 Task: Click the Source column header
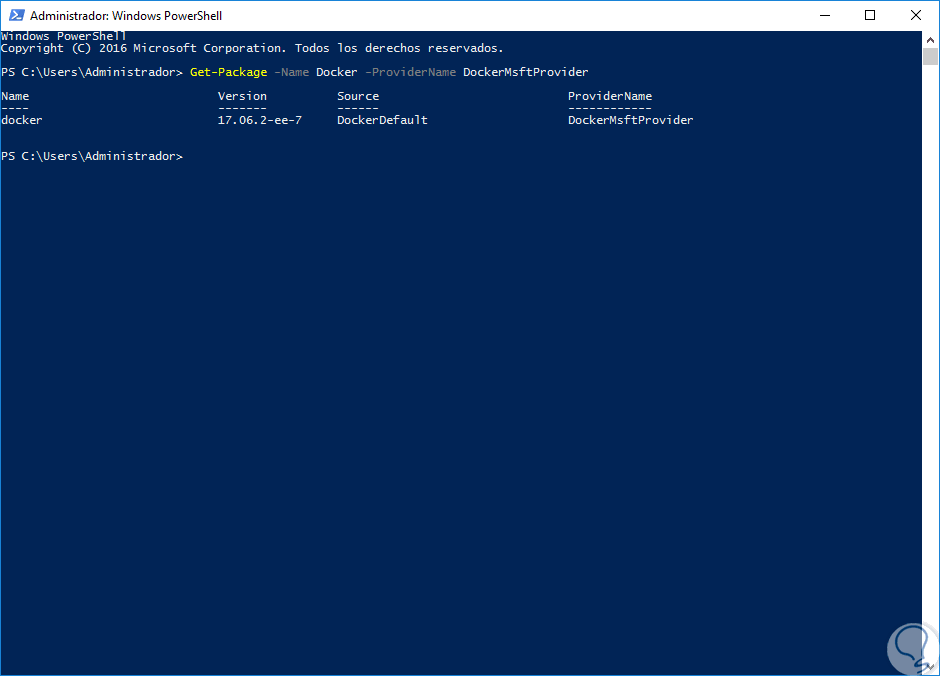[358, 96]
